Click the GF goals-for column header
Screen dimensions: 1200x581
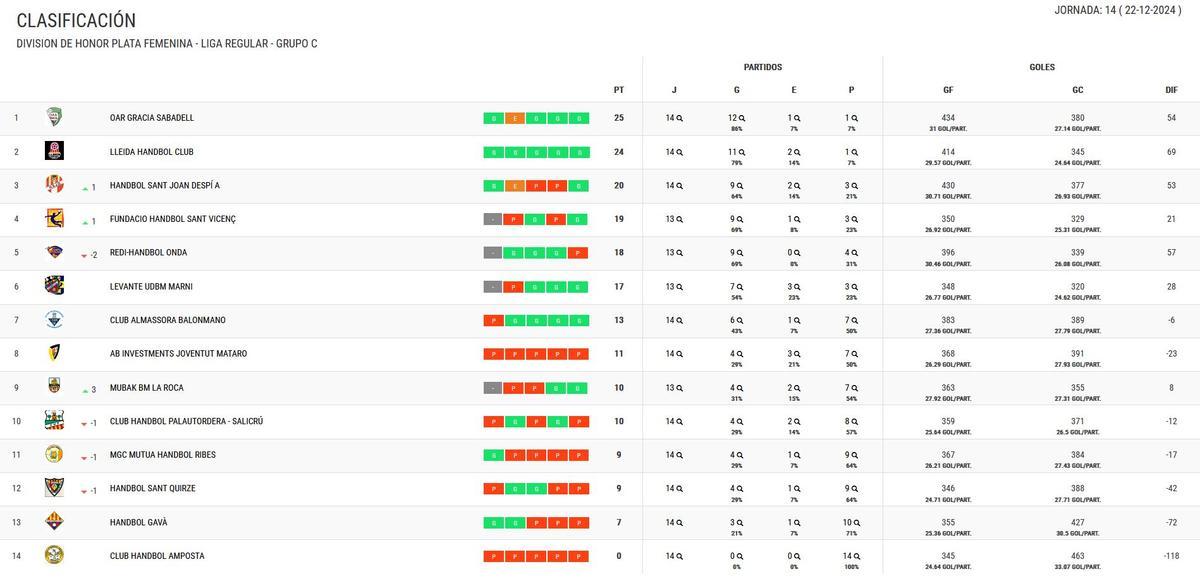pyautogui.click(x=948, y=90)
